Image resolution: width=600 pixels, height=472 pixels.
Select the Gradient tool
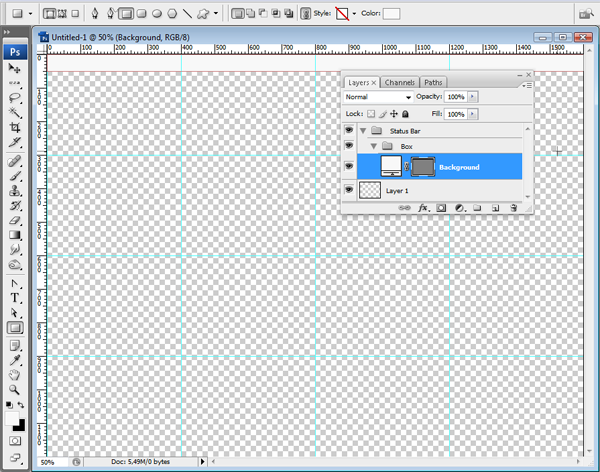[15, 235]
